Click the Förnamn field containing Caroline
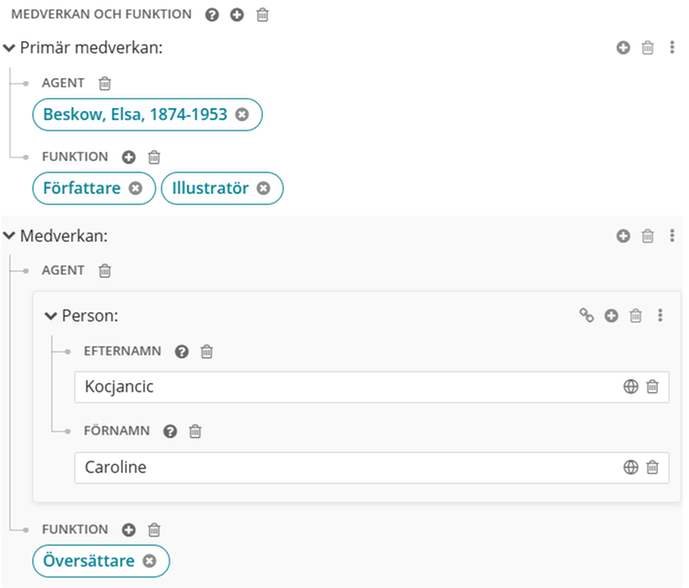This screenshot has width=689, height=588. point(340,467)
